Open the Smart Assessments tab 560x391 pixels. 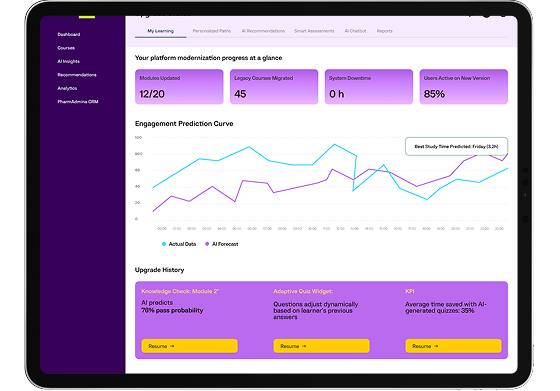point(314,31)
